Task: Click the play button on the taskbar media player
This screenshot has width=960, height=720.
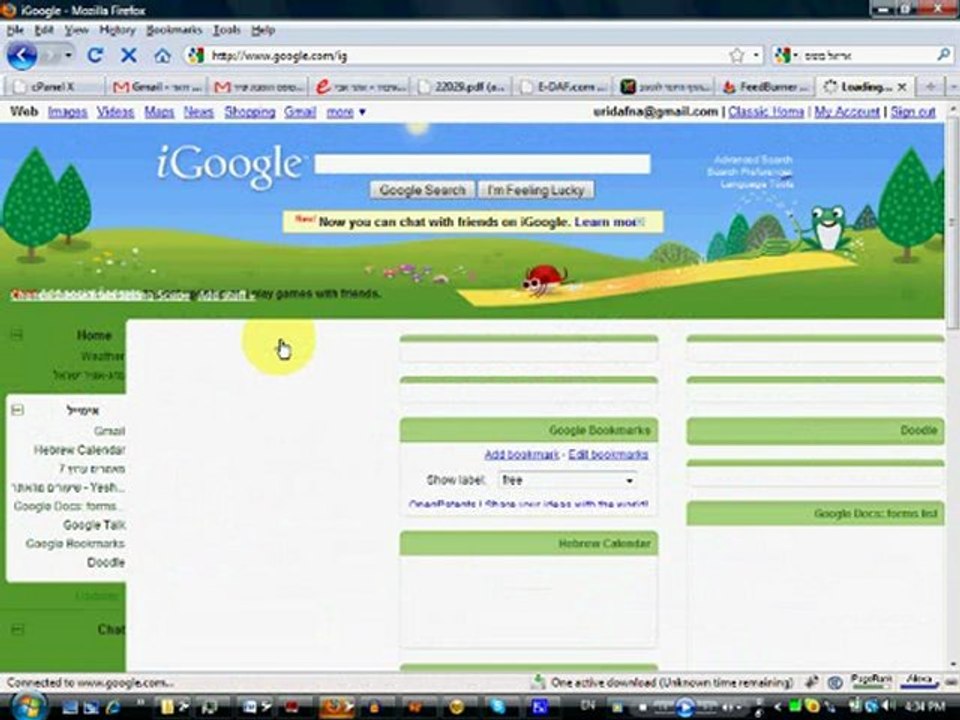Action: pos(686,708)
